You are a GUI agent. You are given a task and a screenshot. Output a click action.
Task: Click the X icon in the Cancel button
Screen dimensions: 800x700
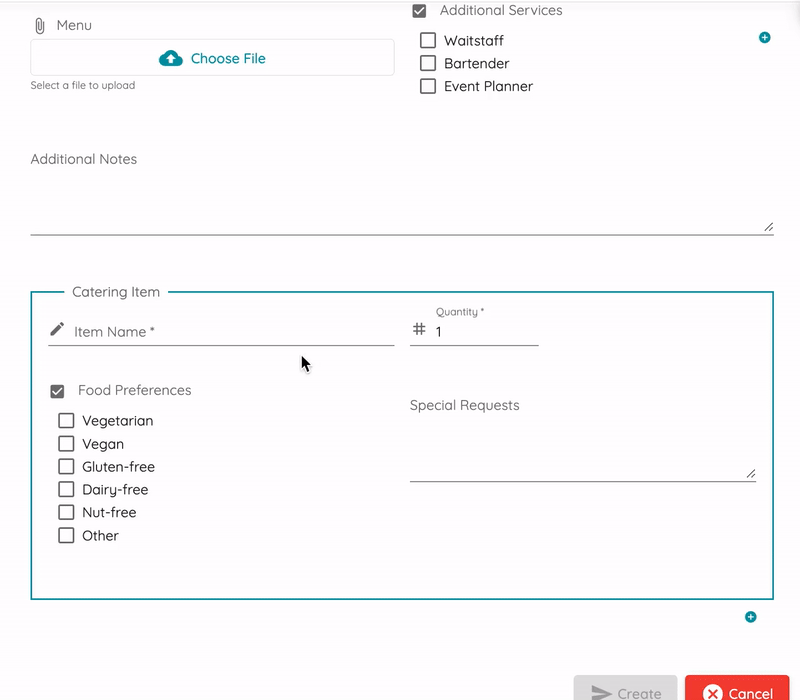click(712, 693)
